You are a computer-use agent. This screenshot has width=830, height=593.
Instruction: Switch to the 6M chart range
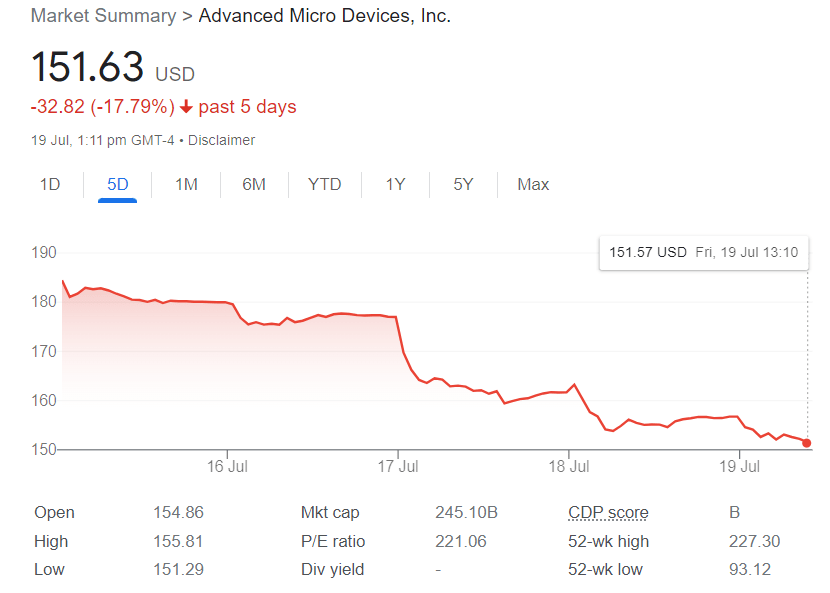click(x=254, y=184)
